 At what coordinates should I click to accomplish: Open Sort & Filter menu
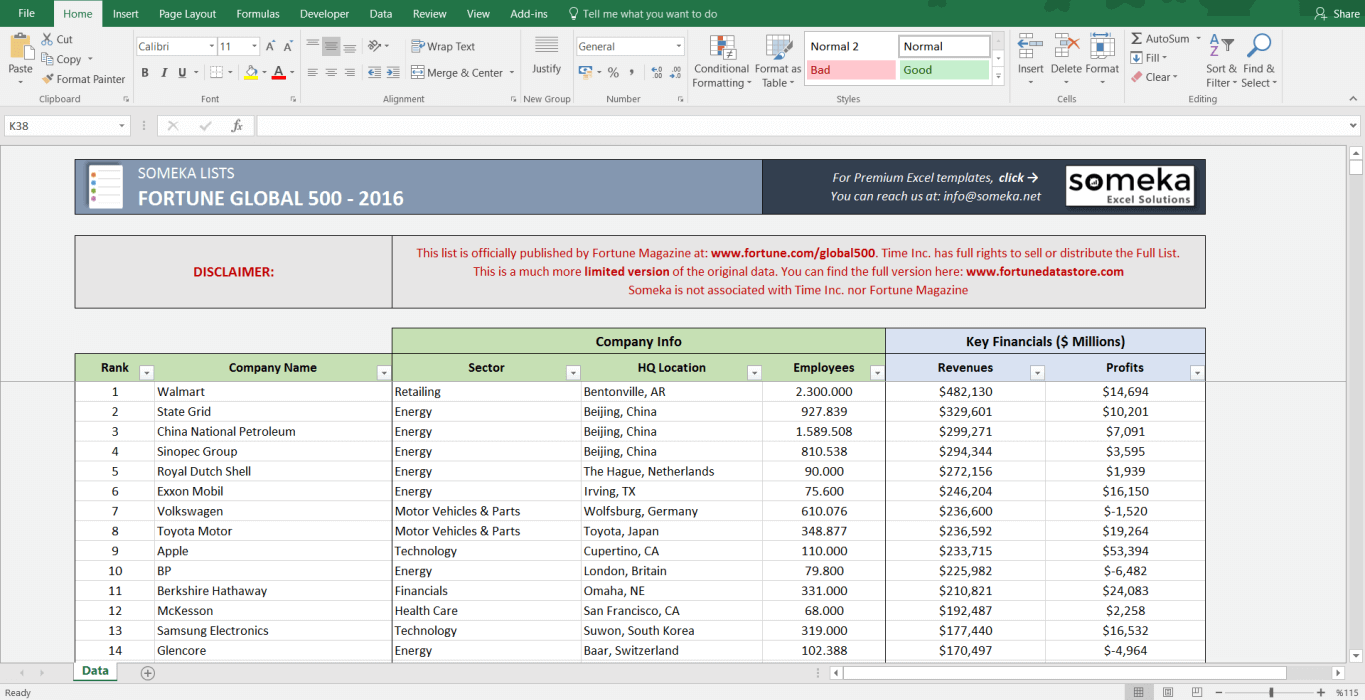click(x=1221, y=61)
